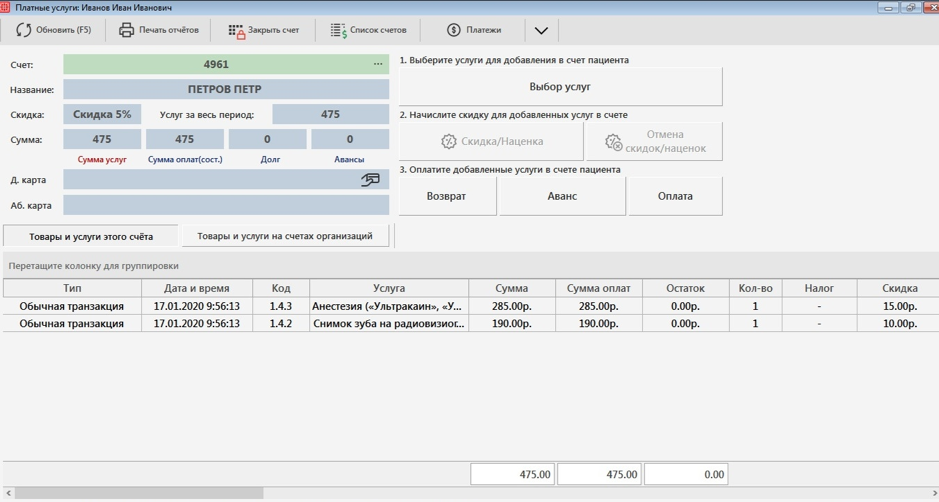Sort by Код column header
Screen dimensions: 939x502
281,288
